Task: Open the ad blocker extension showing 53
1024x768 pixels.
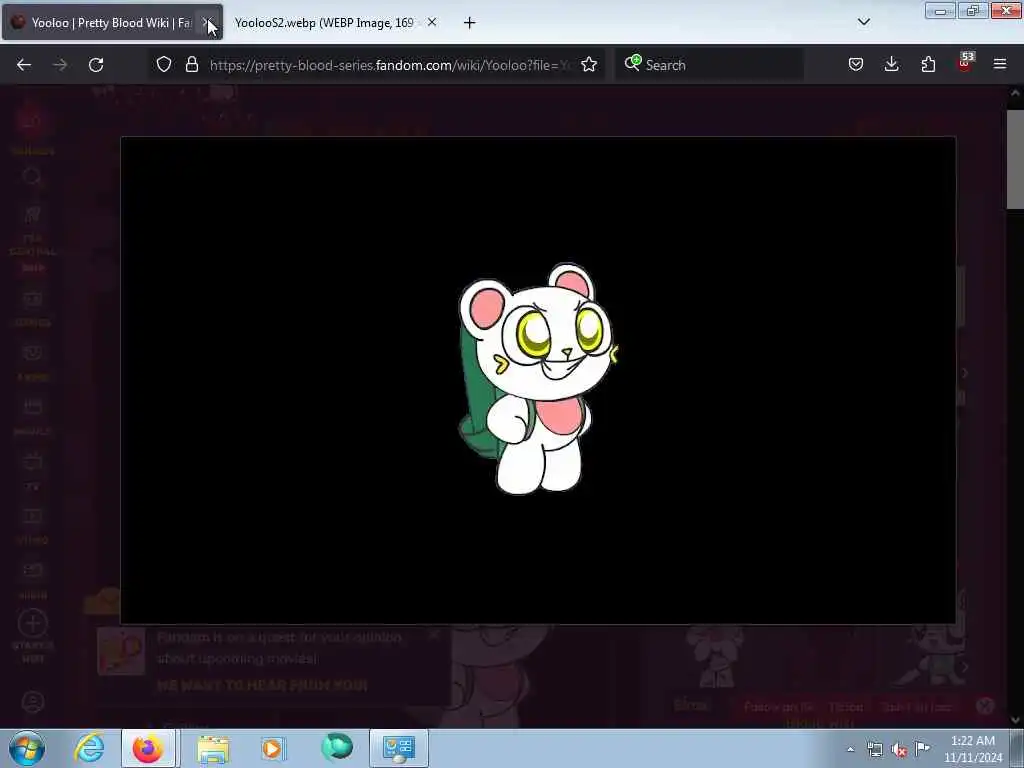Action: tap(965, 63)
